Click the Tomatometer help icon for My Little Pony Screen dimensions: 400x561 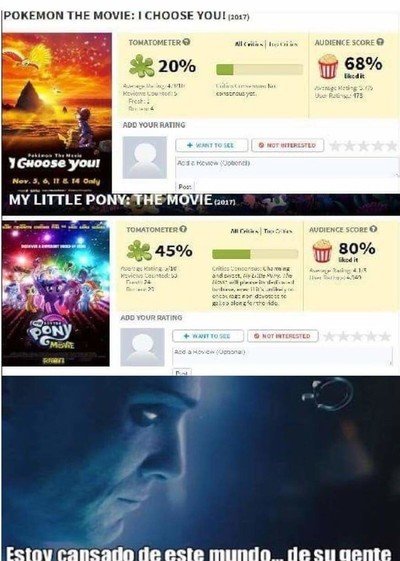(183, 229)
